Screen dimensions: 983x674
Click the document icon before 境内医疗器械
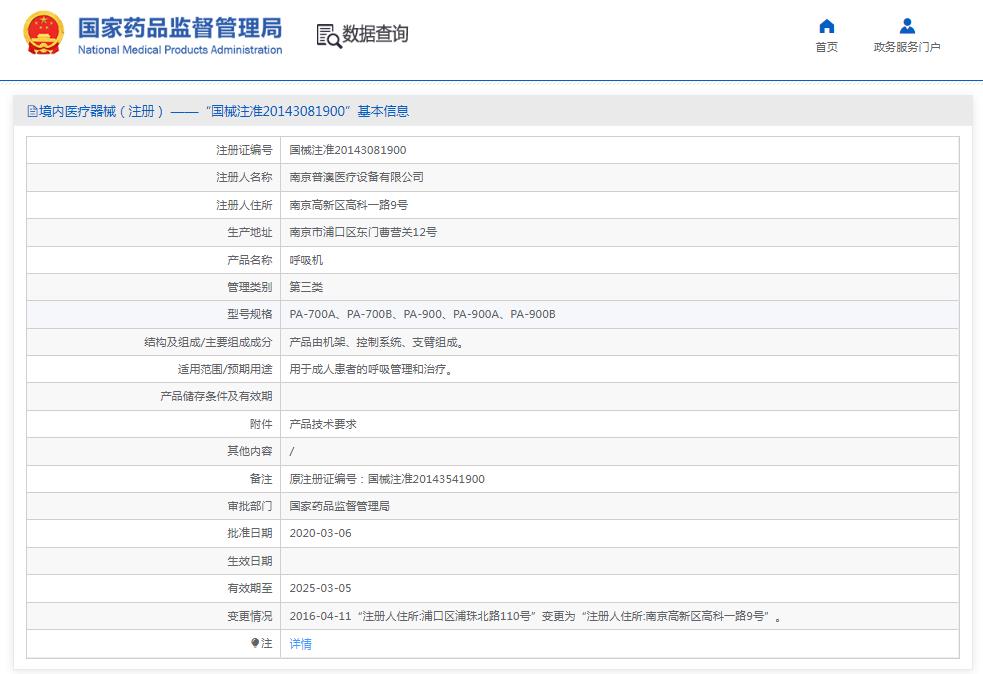[x=32, y=112]
